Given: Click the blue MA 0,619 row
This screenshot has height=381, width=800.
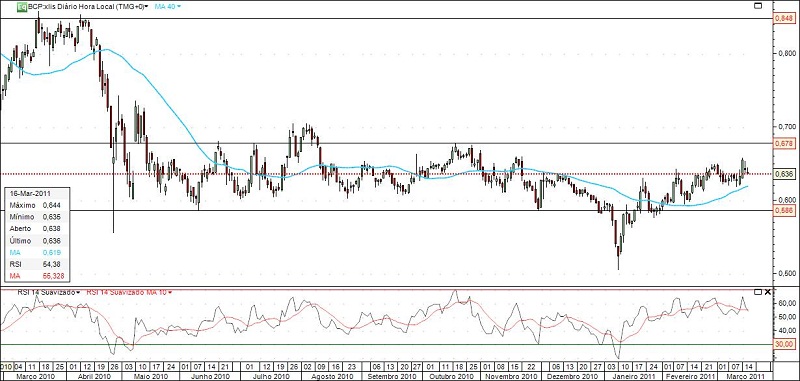Looking at the screenshot, I should point(36,252).
